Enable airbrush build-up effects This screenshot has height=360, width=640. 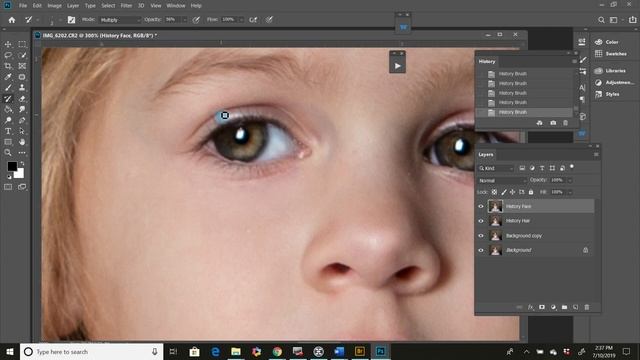(x=253, y=20)
